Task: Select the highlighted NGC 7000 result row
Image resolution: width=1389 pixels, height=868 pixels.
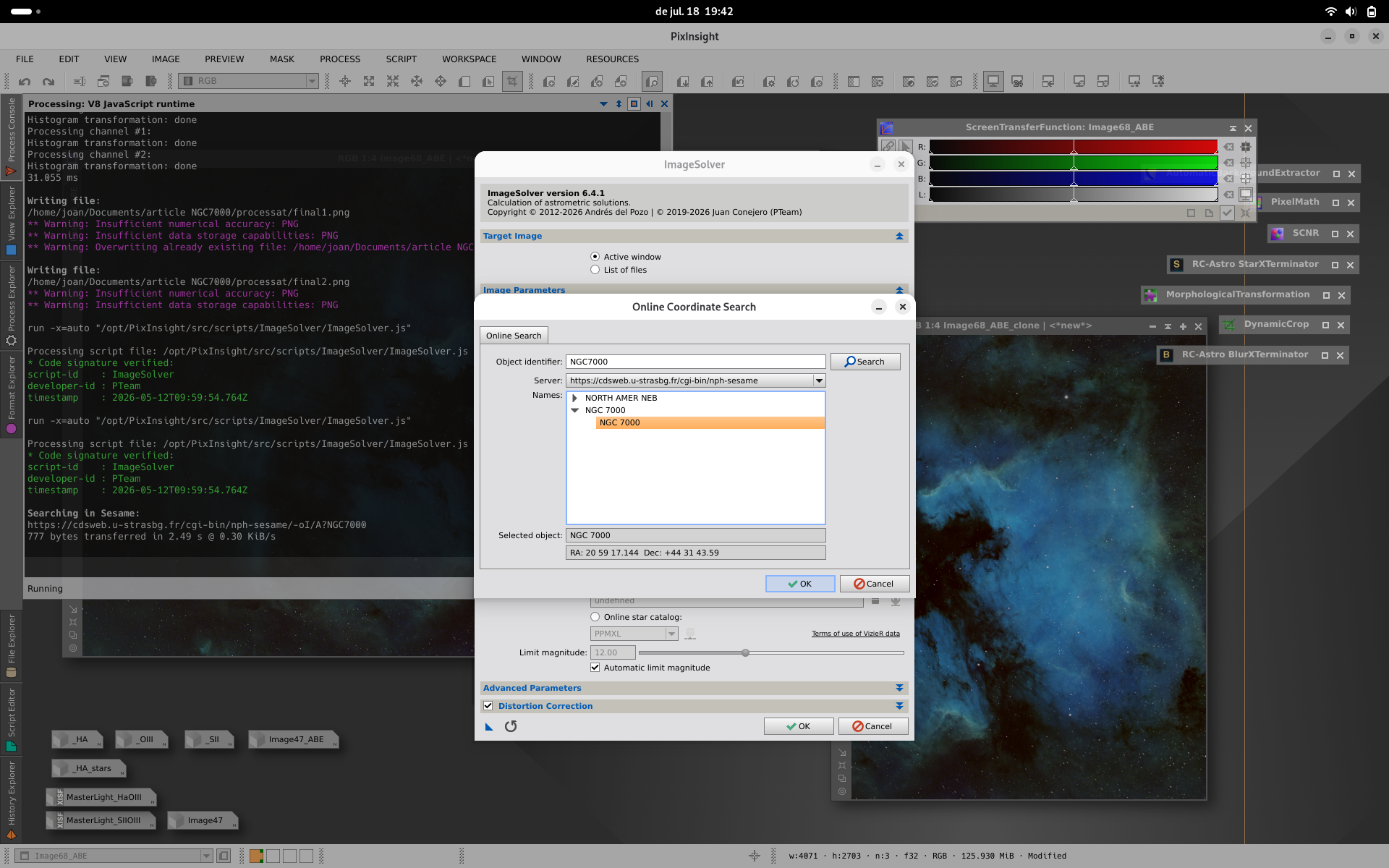Action: 710,422
